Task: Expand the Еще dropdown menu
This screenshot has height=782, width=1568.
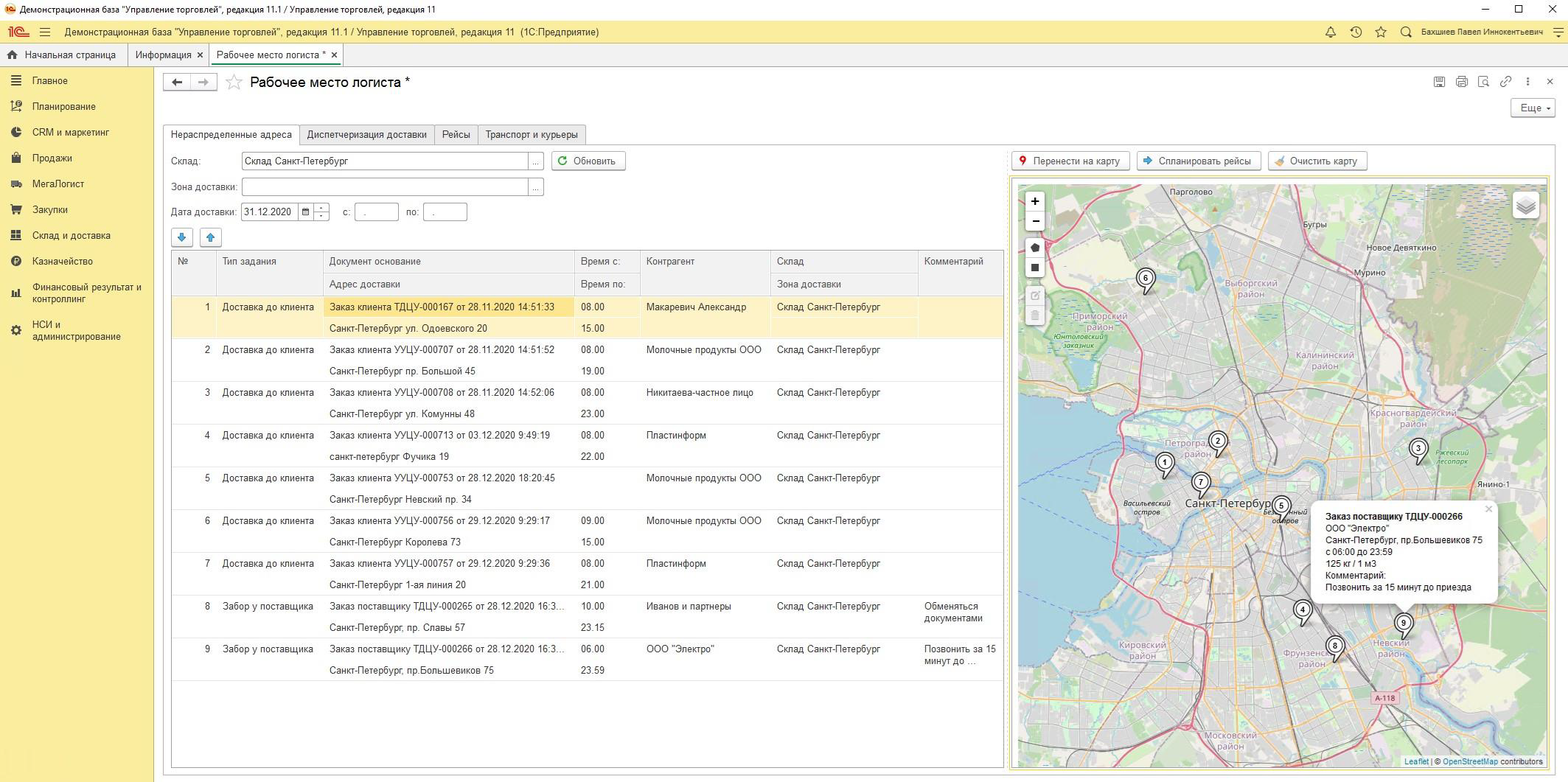Action: (x=1533, y=108)
